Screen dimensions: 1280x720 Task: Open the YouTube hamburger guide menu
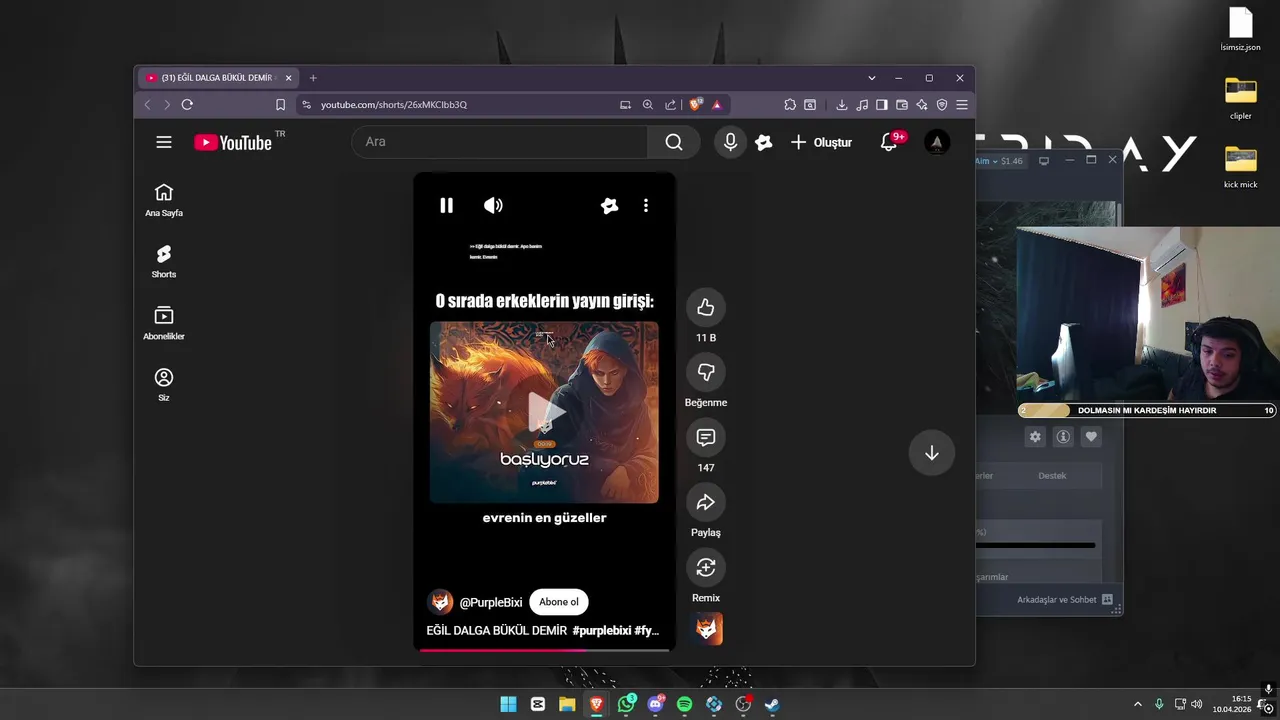[164, 142]
